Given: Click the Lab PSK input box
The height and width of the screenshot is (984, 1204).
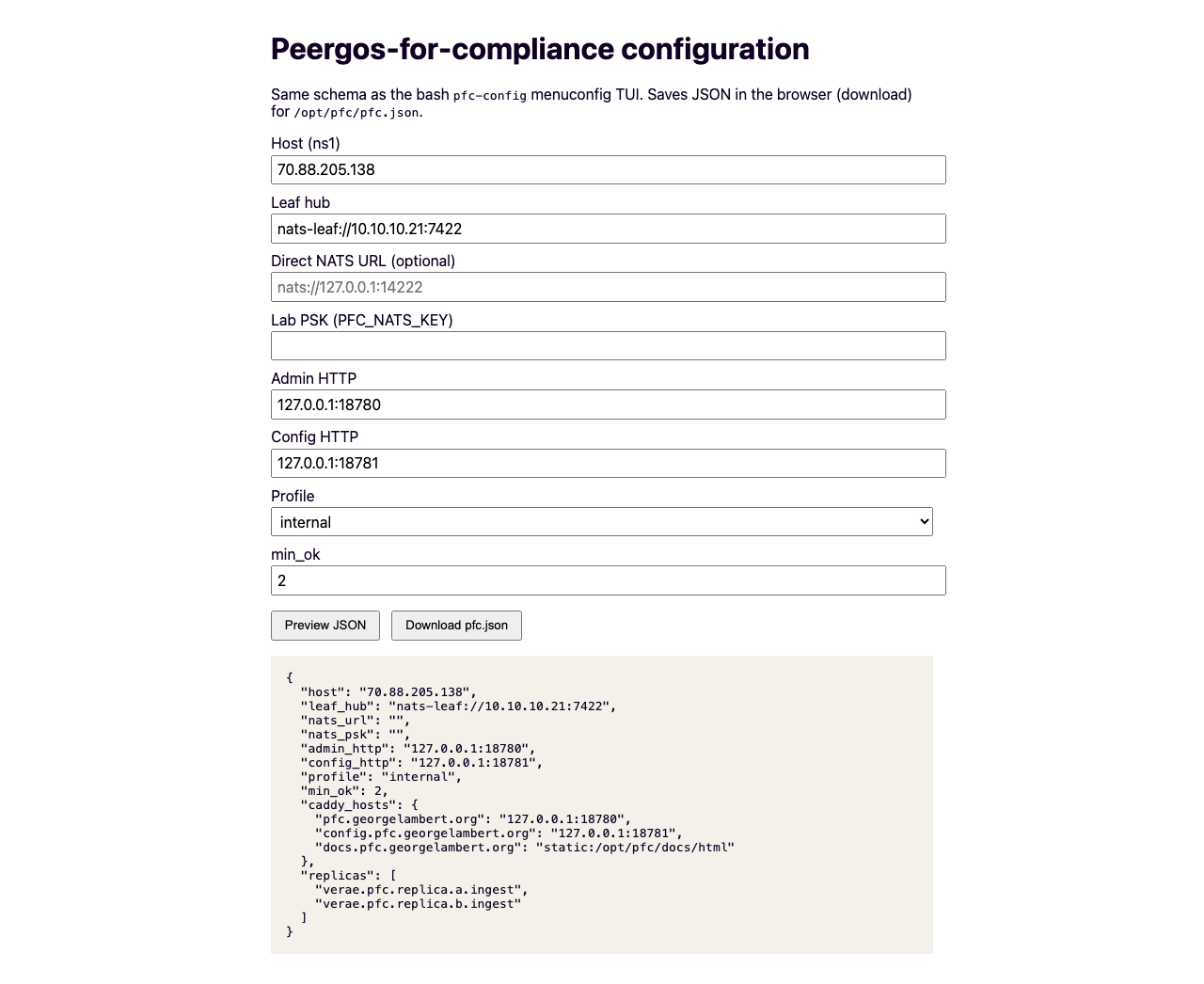Looking at the screenshot, I should 609,346.
